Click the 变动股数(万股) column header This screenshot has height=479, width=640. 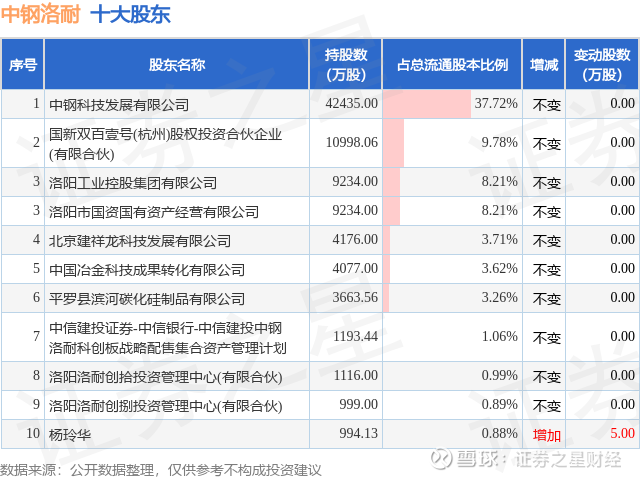pos(602,64)
